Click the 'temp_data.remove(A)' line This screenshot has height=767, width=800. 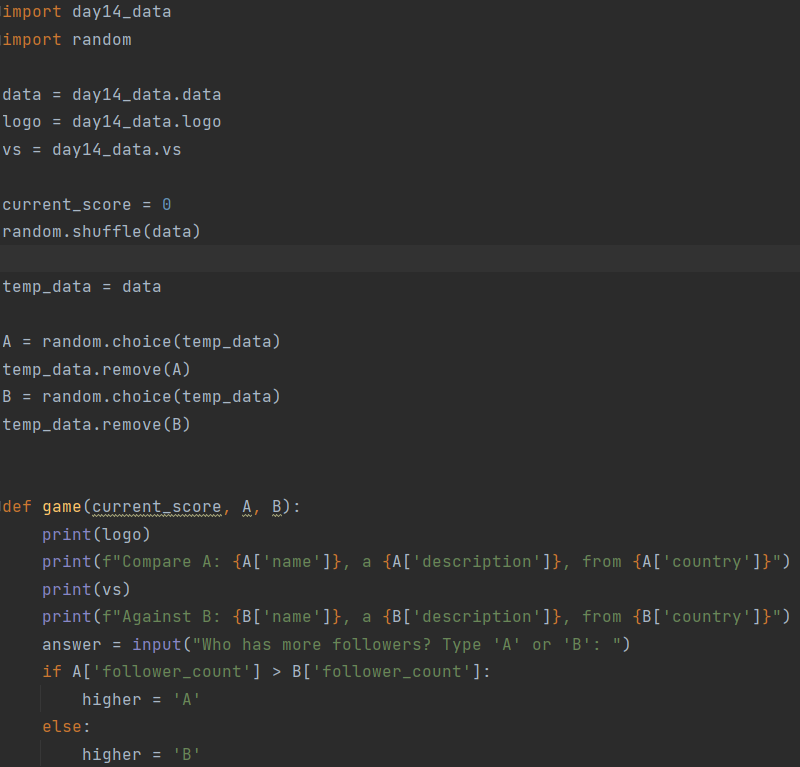coord(96,369)
